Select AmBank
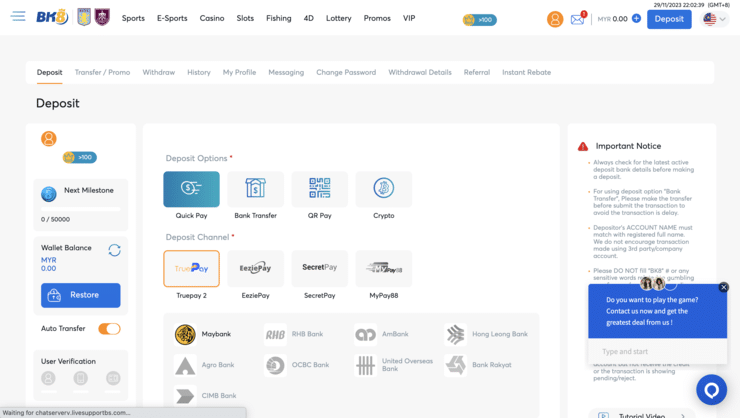Screen dimensions: 740x418 coord(381,334)
